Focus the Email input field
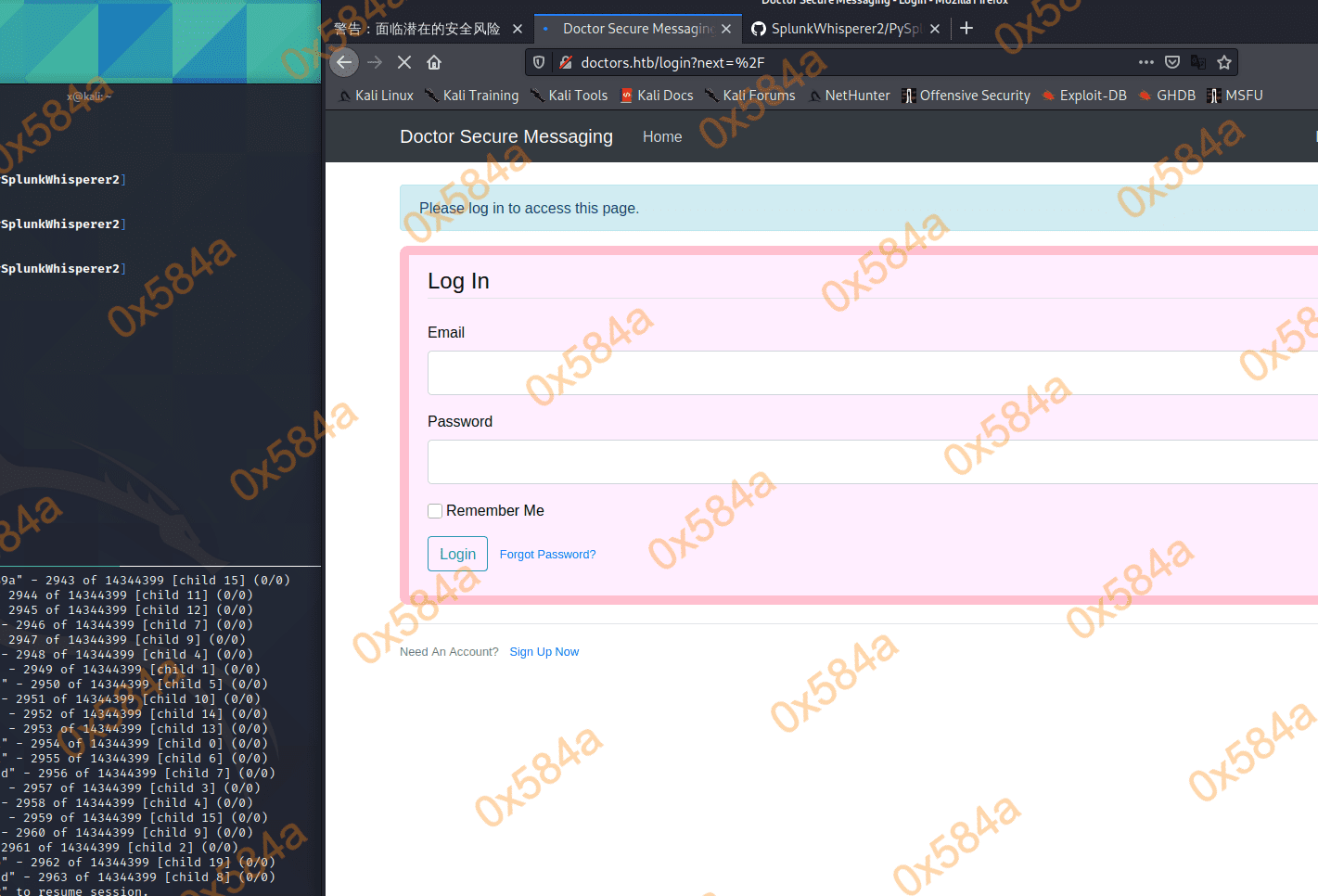 [x=872, y=373]
